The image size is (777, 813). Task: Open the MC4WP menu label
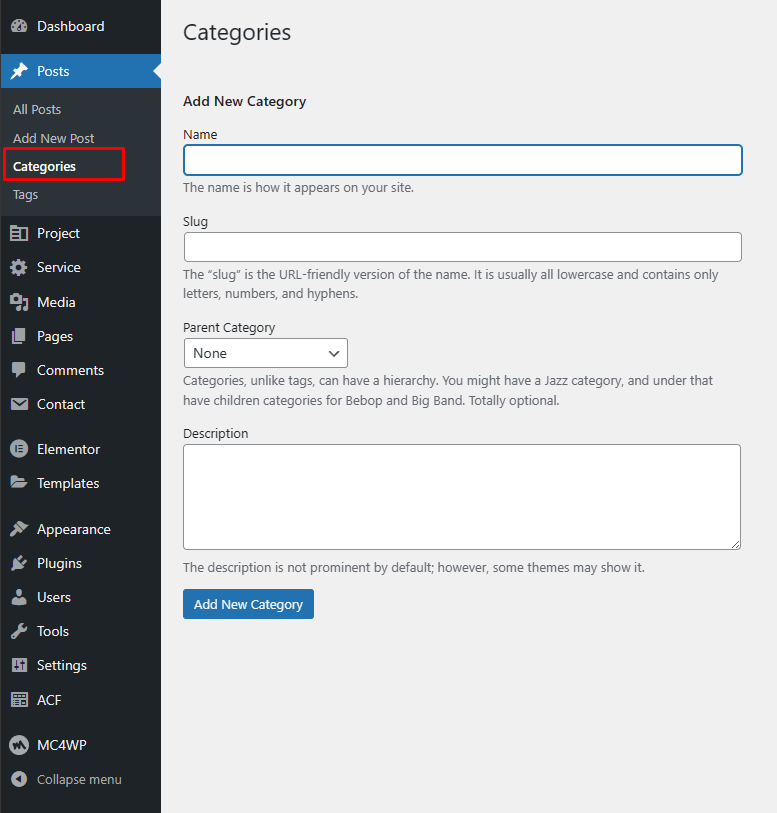pyautogui.click(x=62, y=745)
